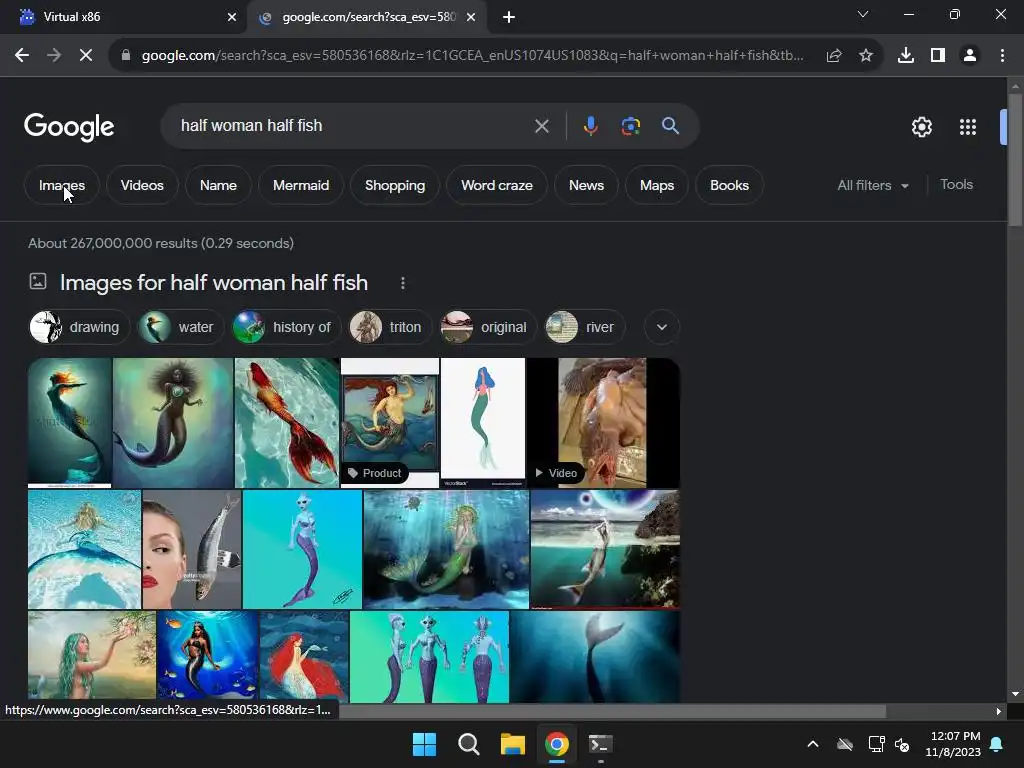This screenshot has height=768, width=1024.
Task: Toggle the Chrome side panel
Action: 938,56
